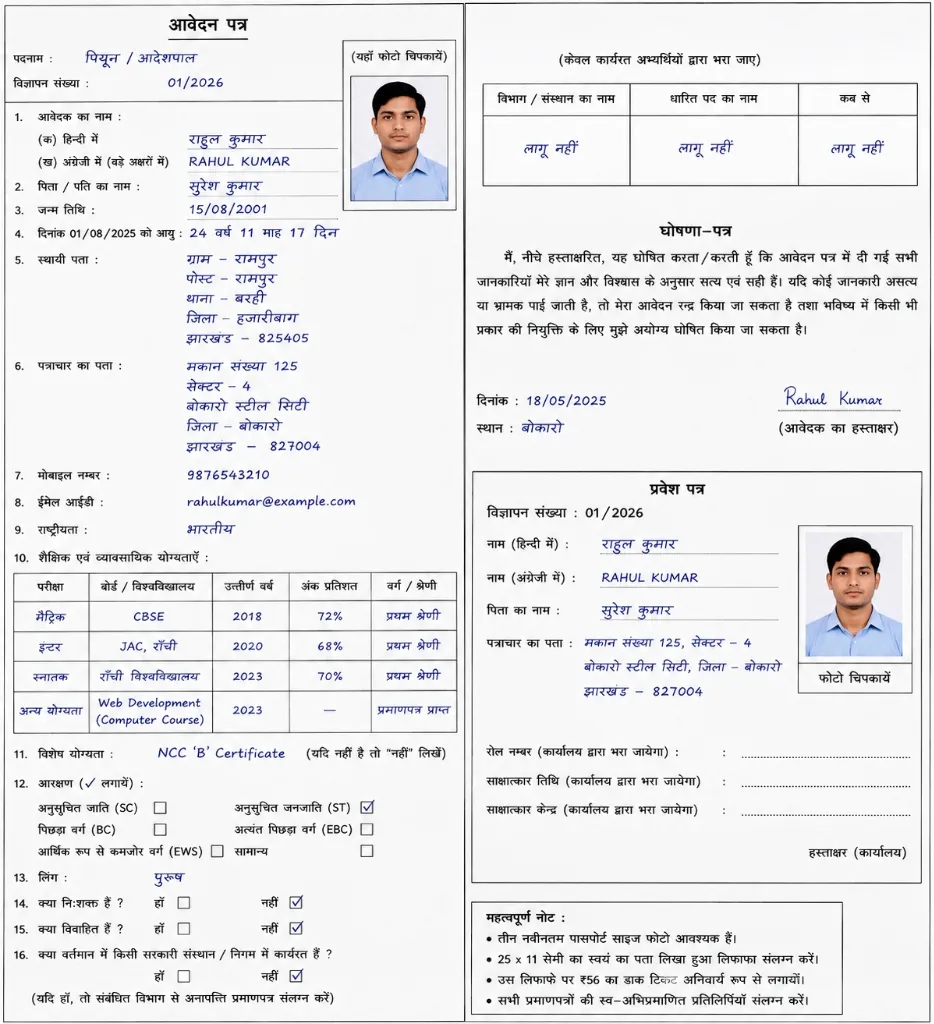Image resolution: width=934 pixels, height=1024 pixels.
Task: Tick the अनुसूचित जाति (SC) checkbox
Action: [160, 808]
